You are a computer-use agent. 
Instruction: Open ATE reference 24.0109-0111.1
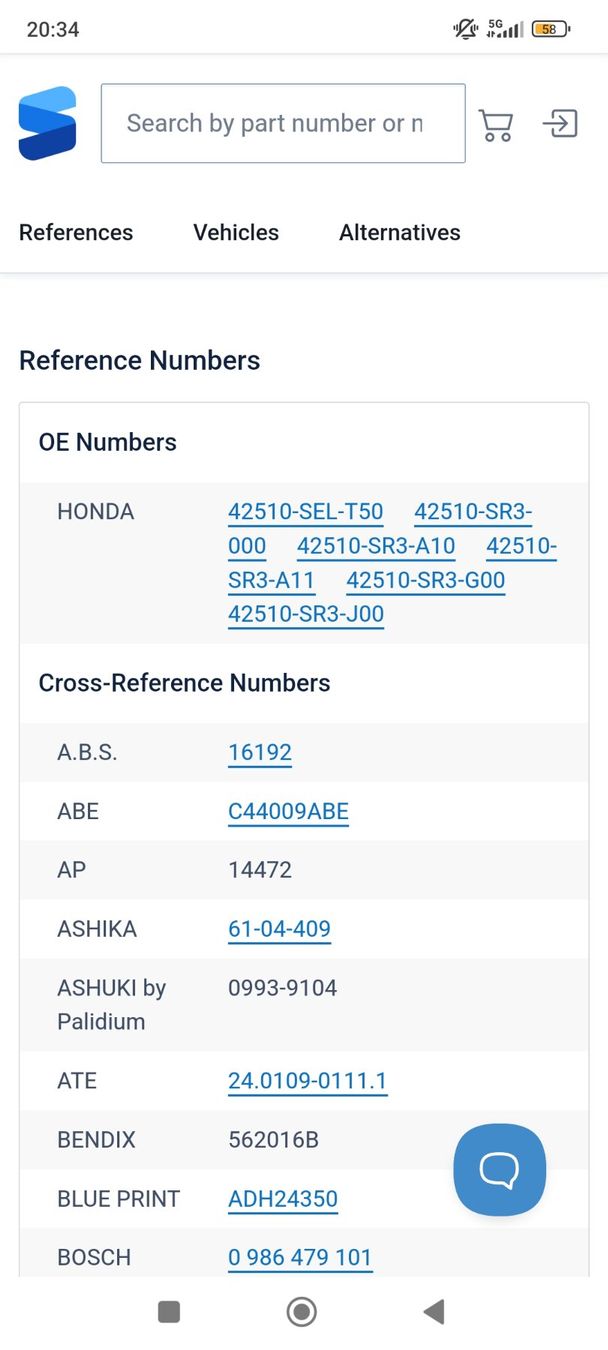(307, 1081)
